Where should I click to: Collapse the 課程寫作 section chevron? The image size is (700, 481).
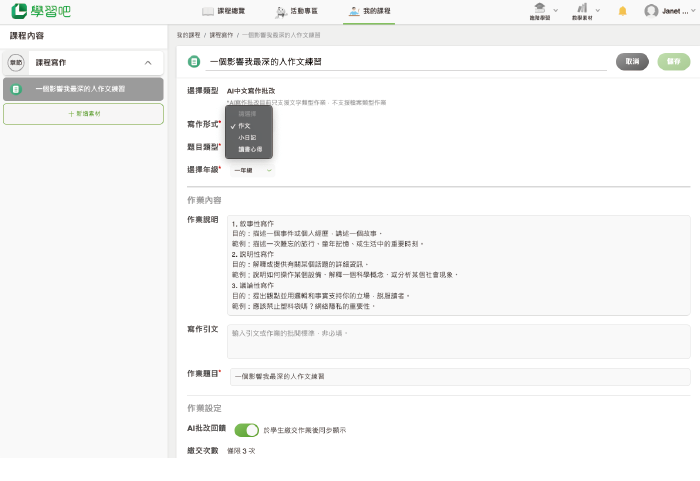click(149, 62)
